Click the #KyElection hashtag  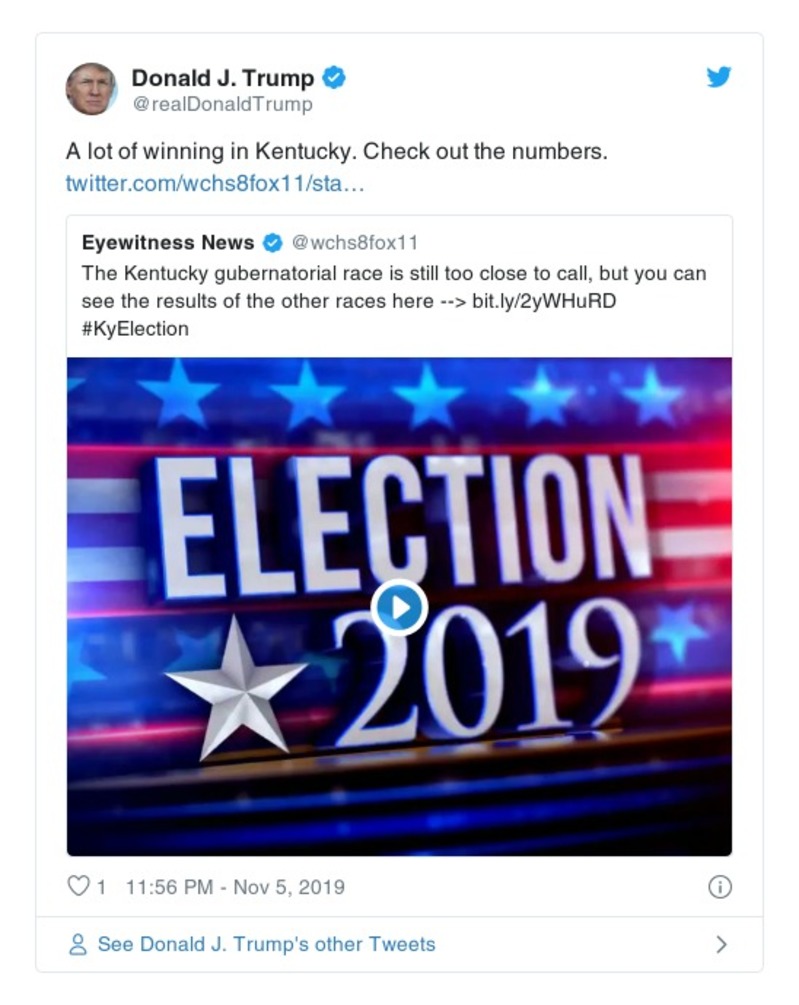tap(135, 328)
